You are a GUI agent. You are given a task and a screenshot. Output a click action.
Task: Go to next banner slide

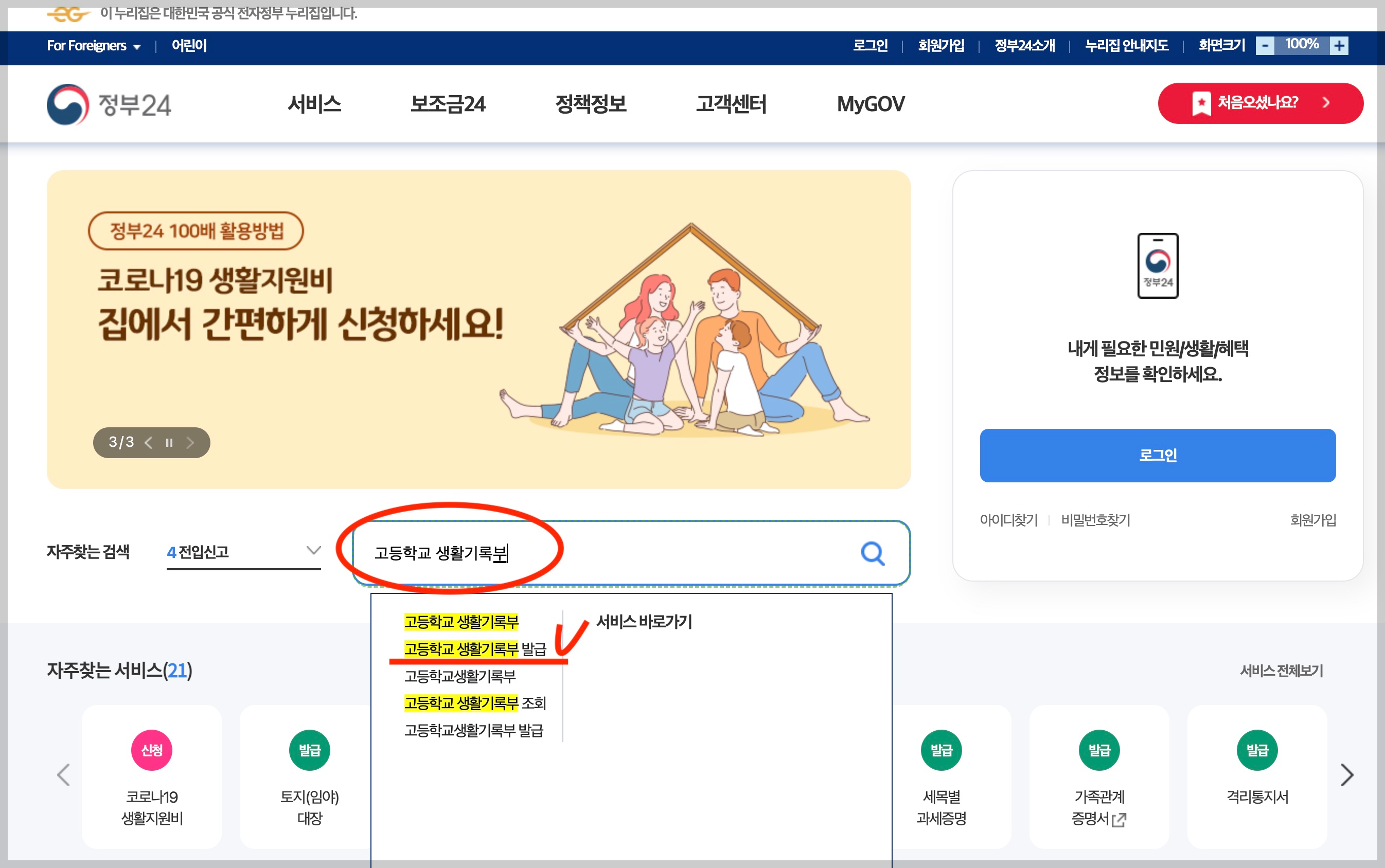(190, 443)
